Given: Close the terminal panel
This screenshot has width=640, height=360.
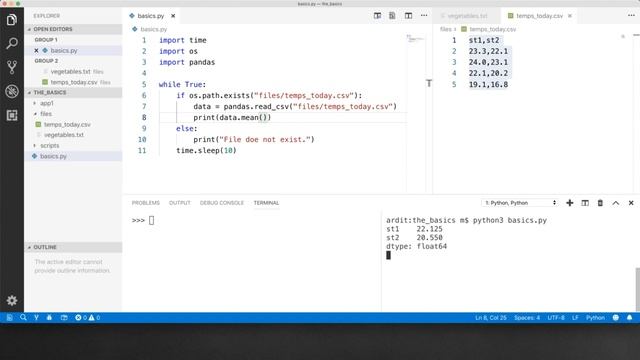Looking at the screenshot, I should coord(631,203).
